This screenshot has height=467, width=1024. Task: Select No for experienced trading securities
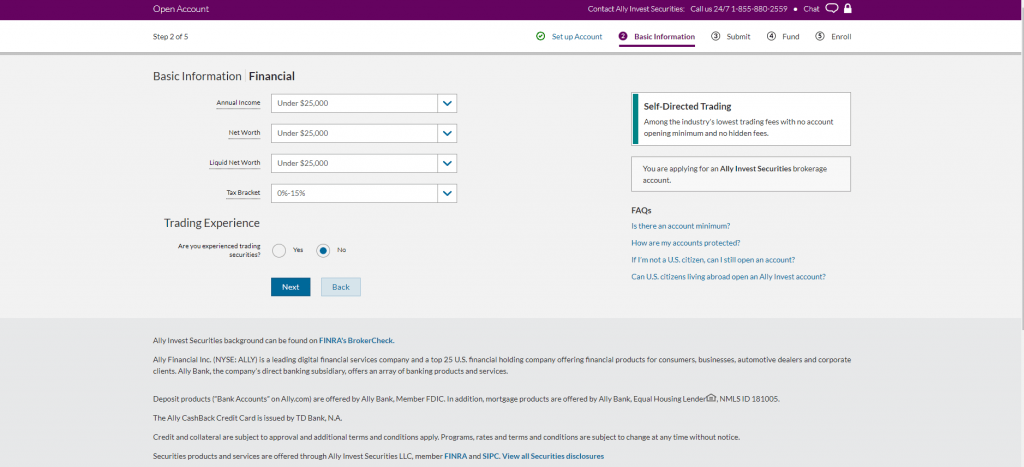[323, 250]
